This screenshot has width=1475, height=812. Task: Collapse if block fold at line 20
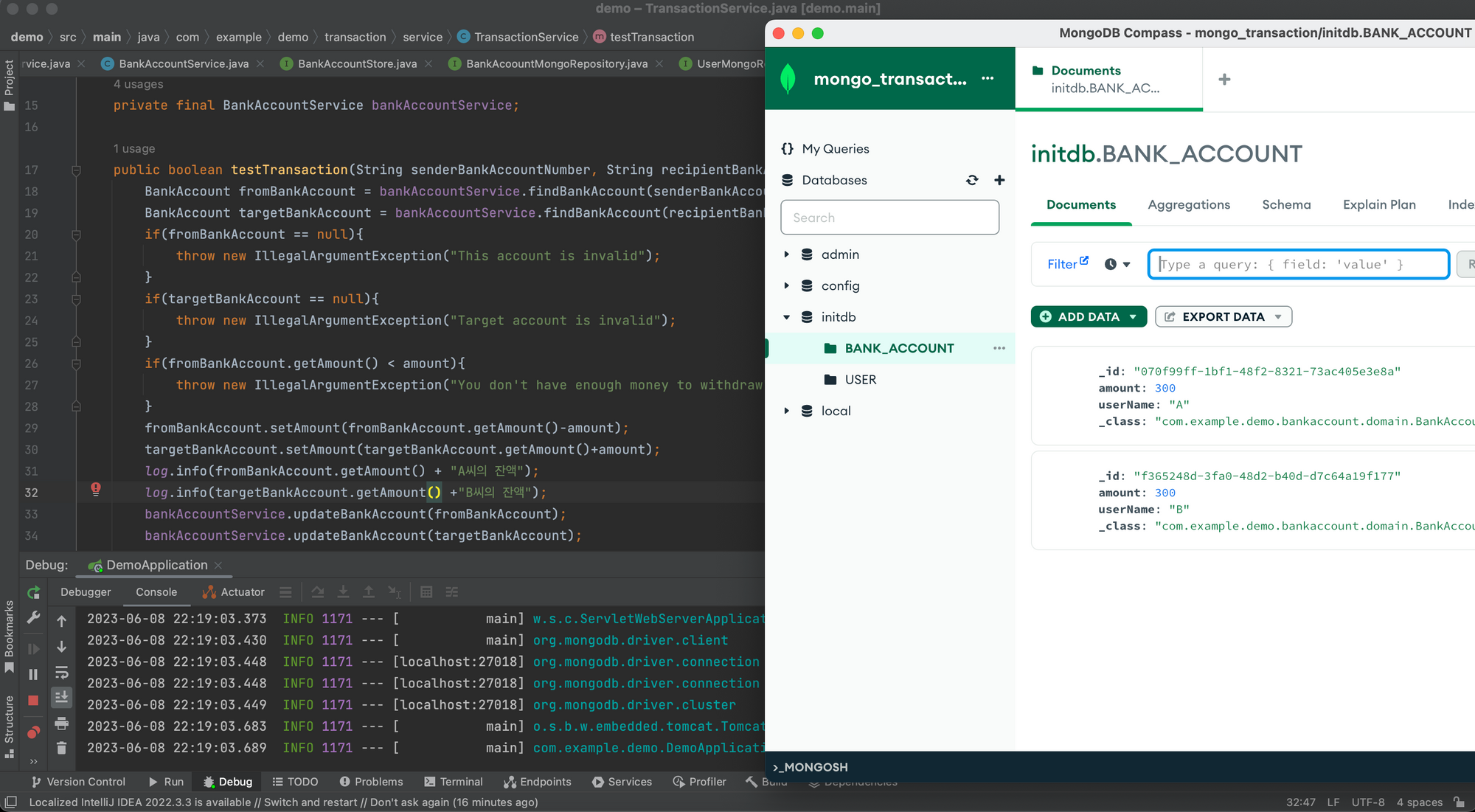point(76,235)
